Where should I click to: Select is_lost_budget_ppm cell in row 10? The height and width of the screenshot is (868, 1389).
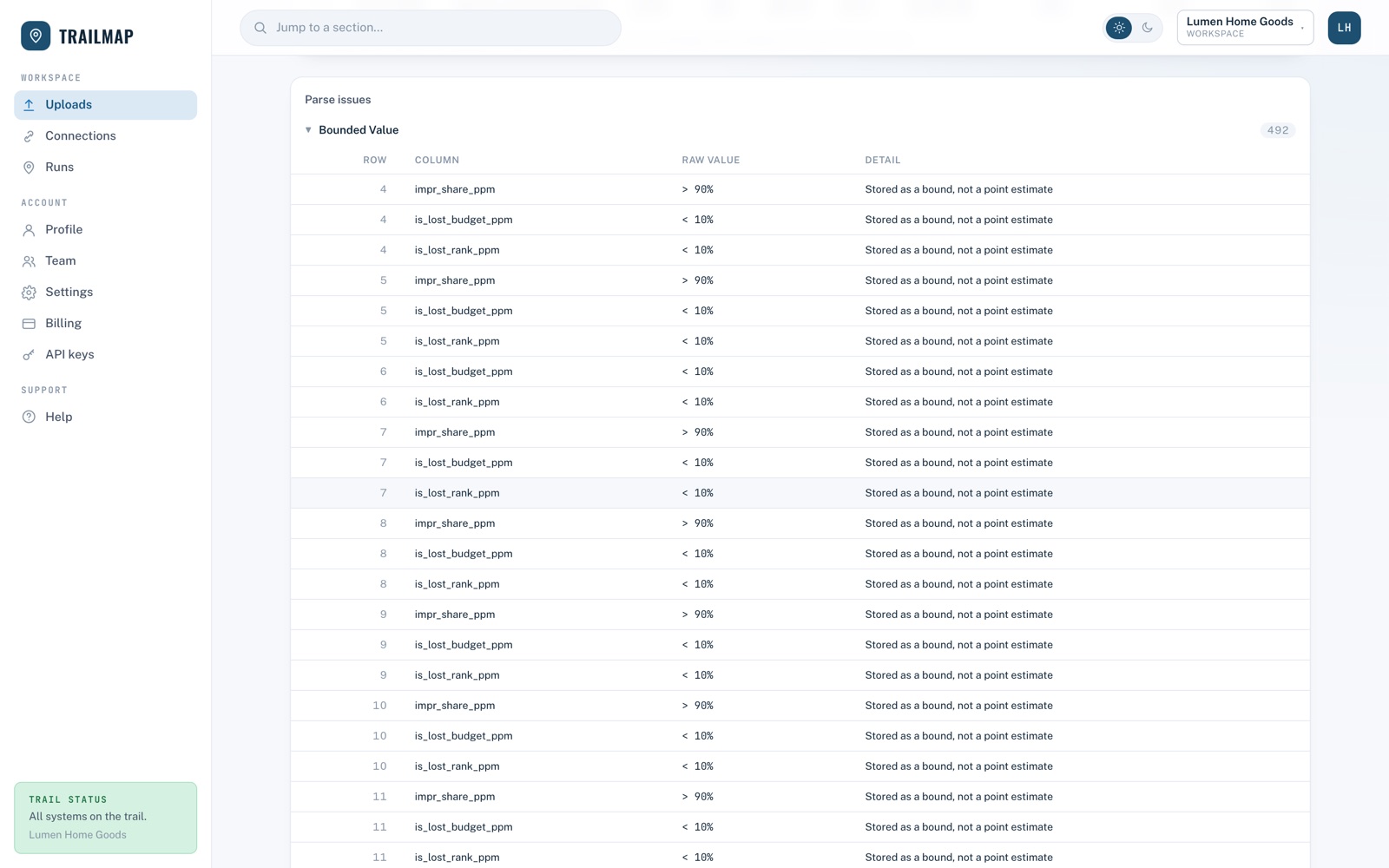click(x=464, y=736)
